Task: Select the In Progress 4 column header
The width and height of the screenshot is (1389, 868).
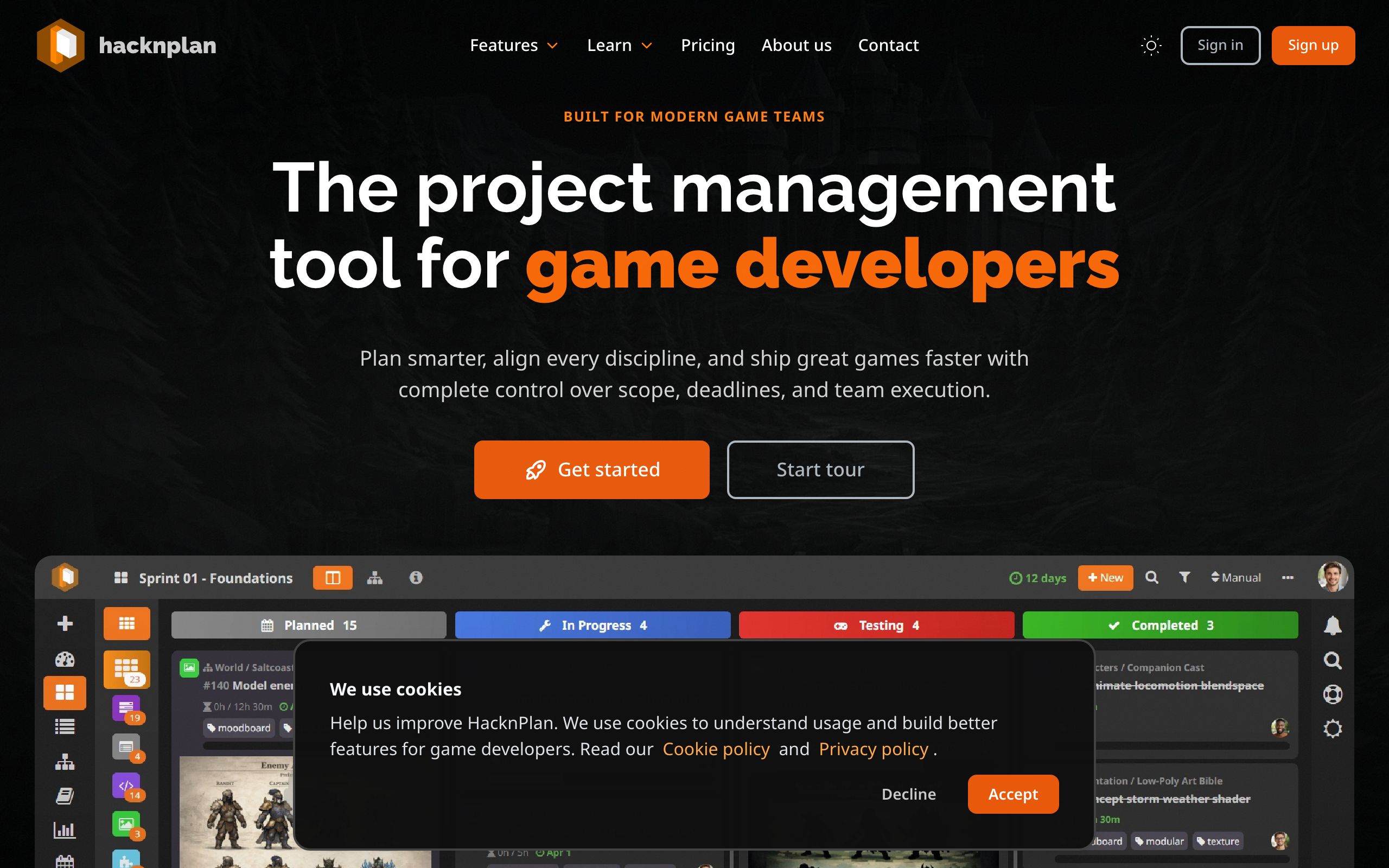Action: (593, 624)
